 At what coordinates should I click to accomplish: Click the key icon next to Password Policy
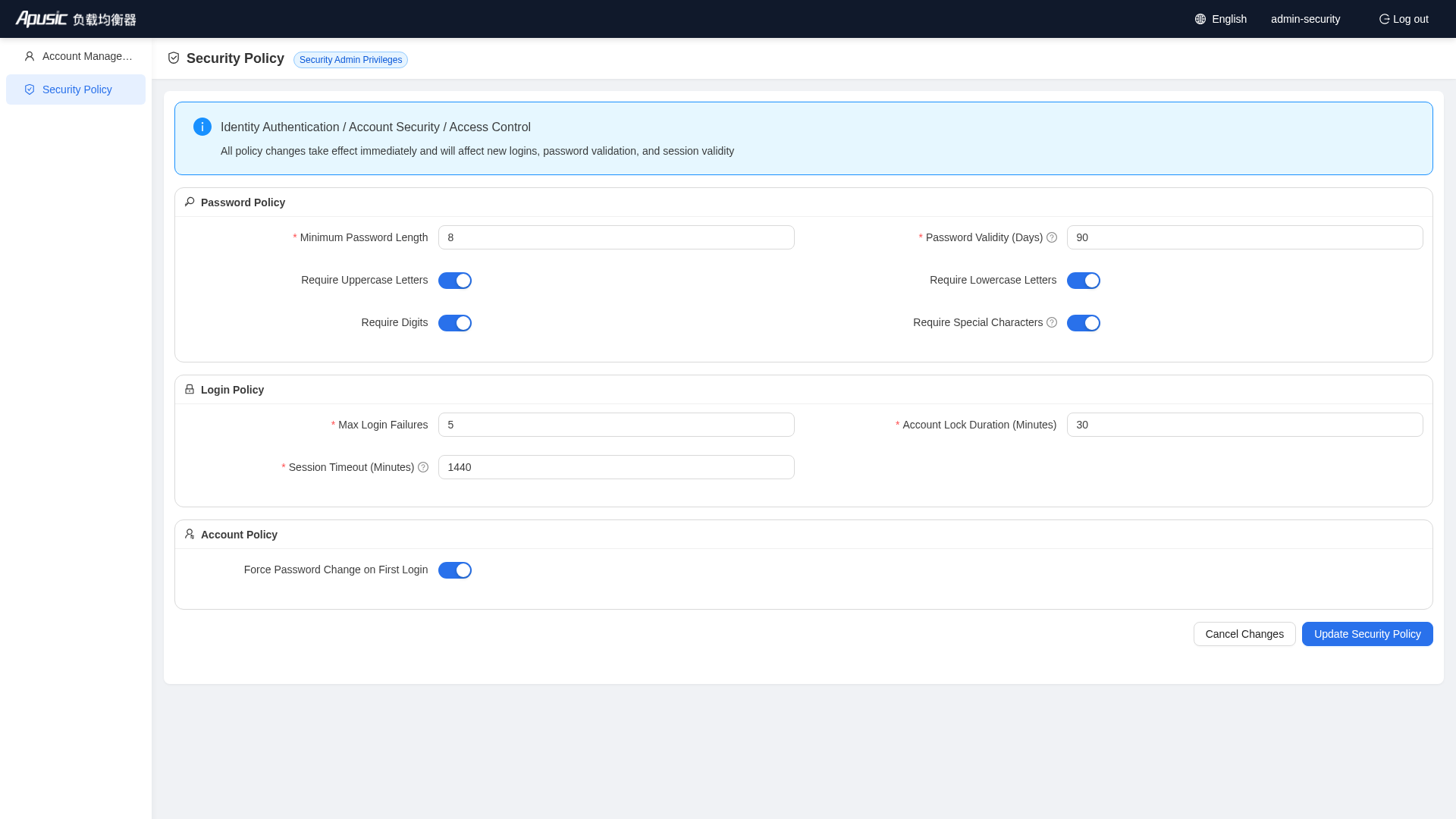[190, 202]
